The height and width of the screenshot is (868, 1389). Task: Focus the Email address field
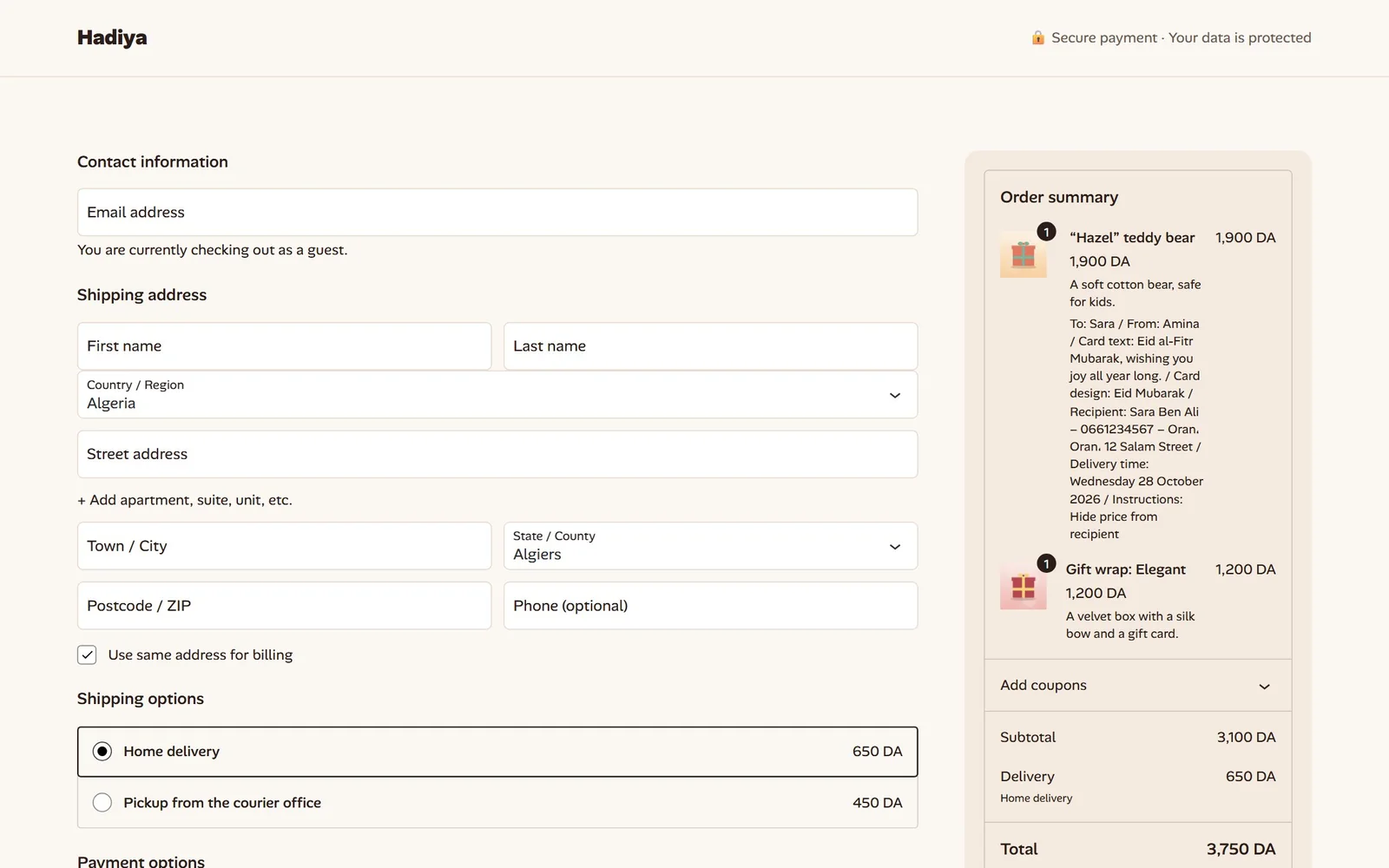[497, 212]
